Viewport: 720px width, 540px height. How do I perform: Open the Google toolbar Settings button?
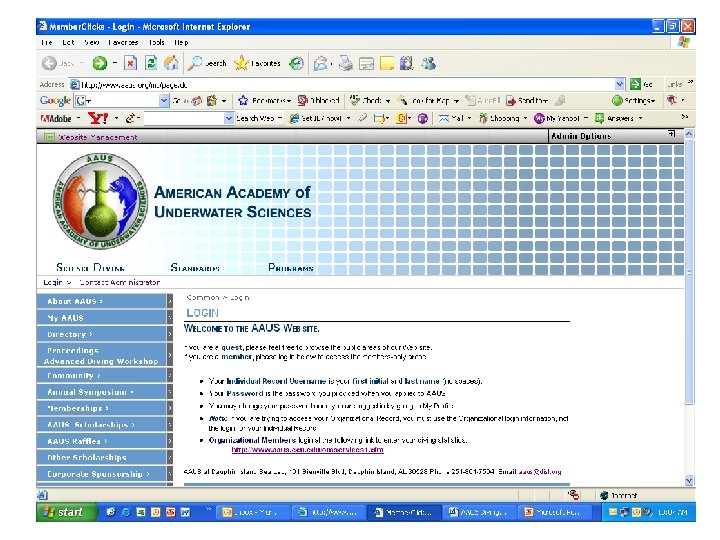pyautogui.click(x=634, y=101)
